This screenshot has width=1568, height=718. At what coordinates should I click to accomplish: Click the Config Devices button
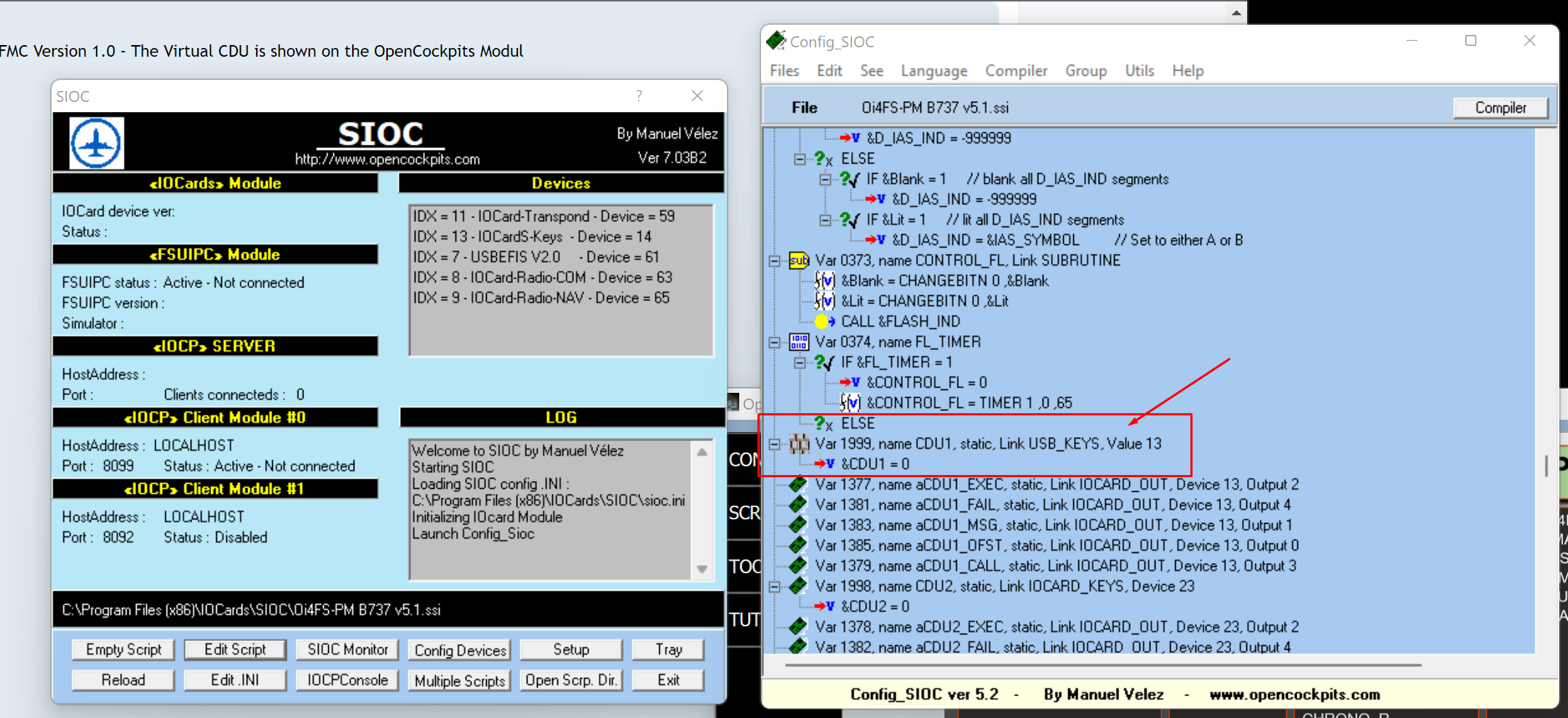point(460,650)
